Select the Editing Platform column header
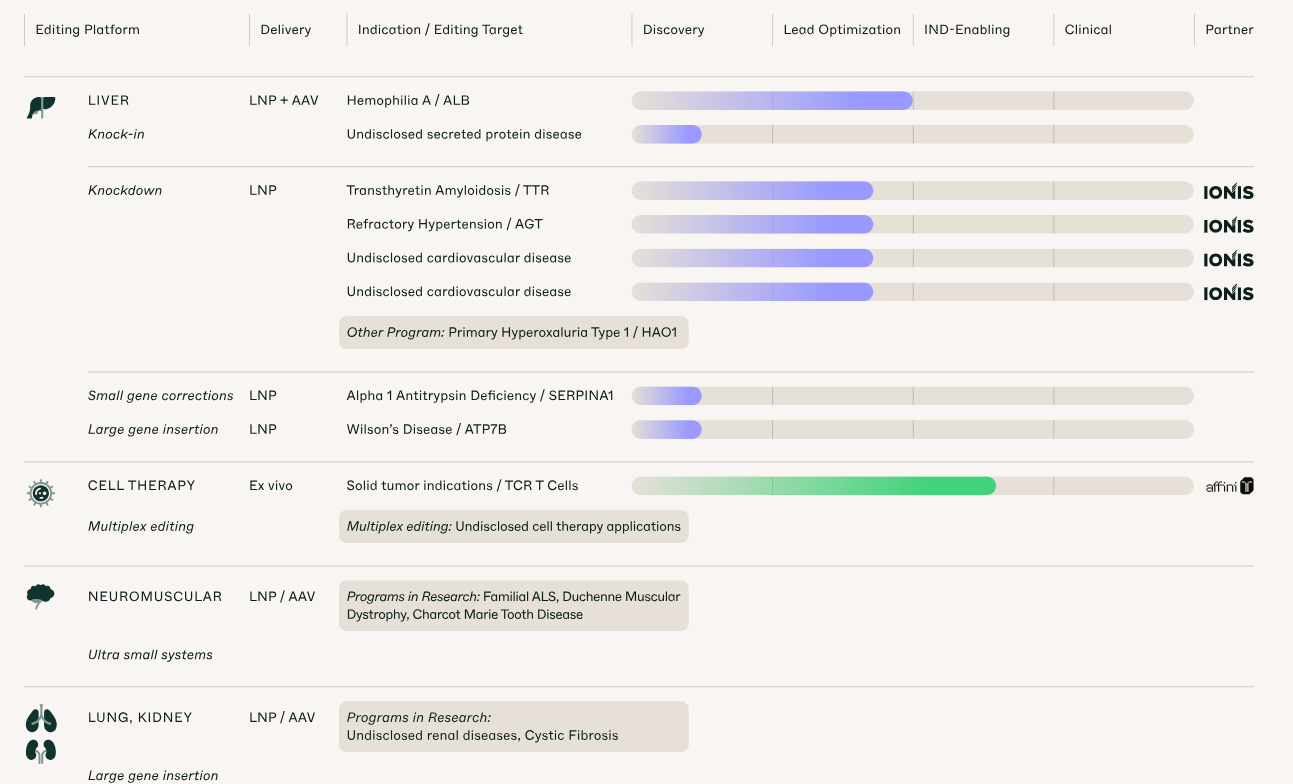Image resolution: width=1293 pixels, height=784 pixels. 87,30
